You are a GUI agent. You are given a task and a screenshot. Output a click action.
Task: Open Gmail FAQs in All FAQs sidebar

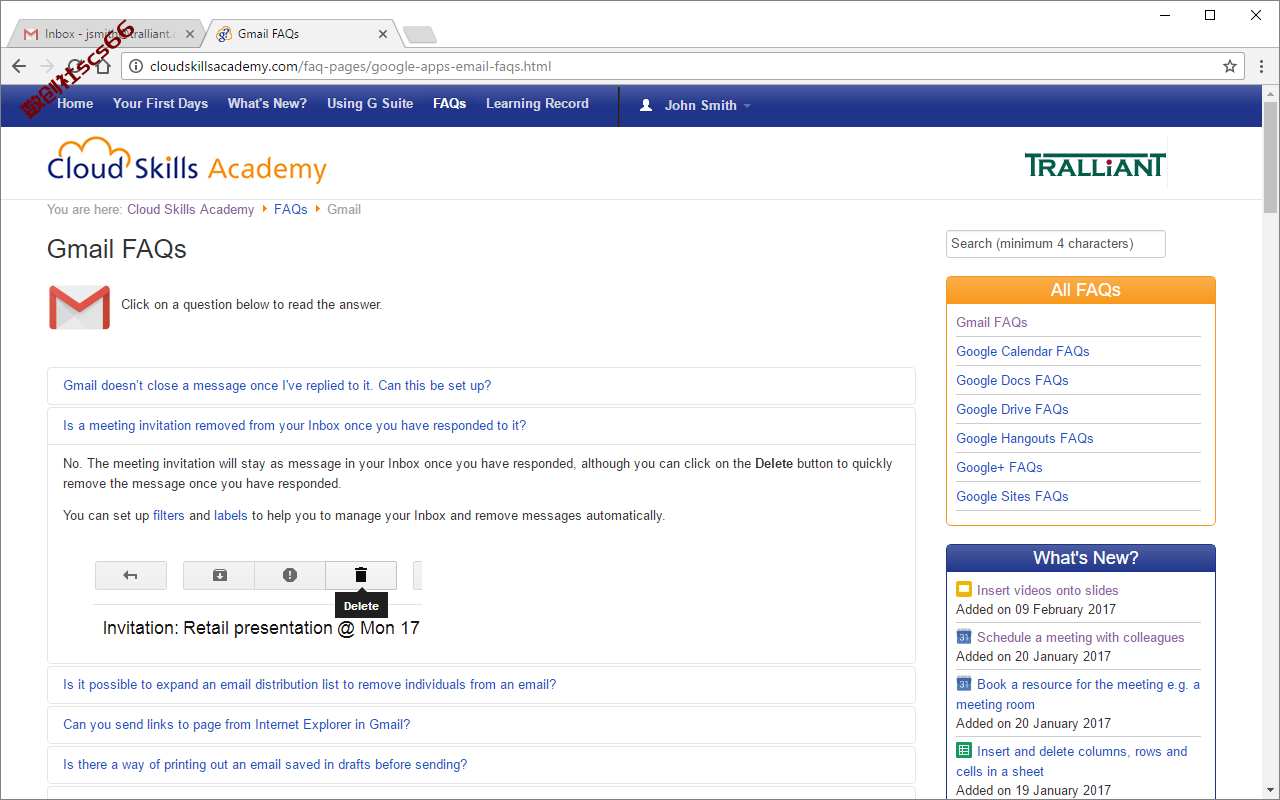(x=992, y=322)
